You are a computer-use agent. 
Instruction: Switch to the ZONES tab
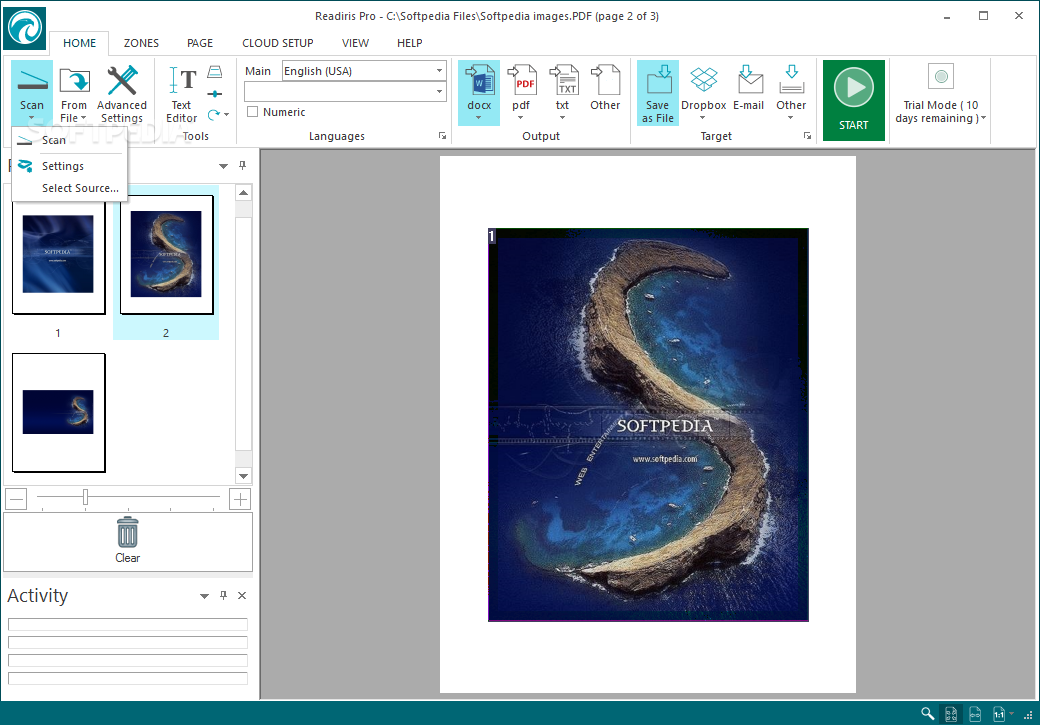point(141,43)
